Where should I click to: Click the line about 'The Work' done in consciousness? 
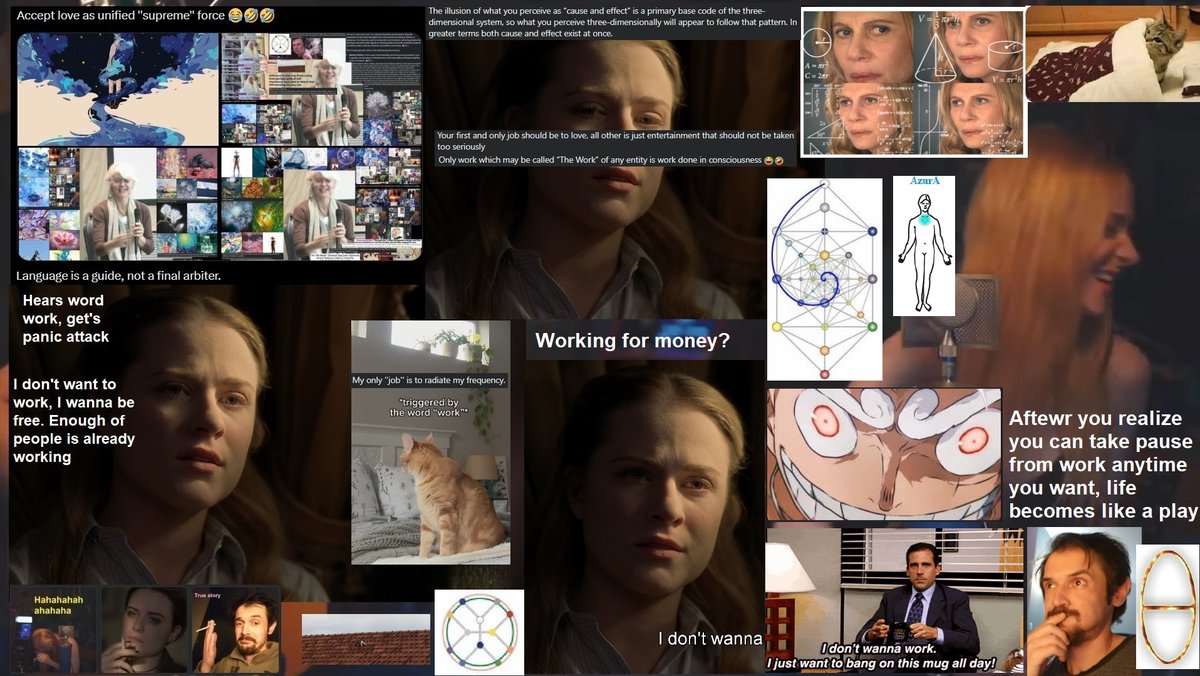[610, 160]
